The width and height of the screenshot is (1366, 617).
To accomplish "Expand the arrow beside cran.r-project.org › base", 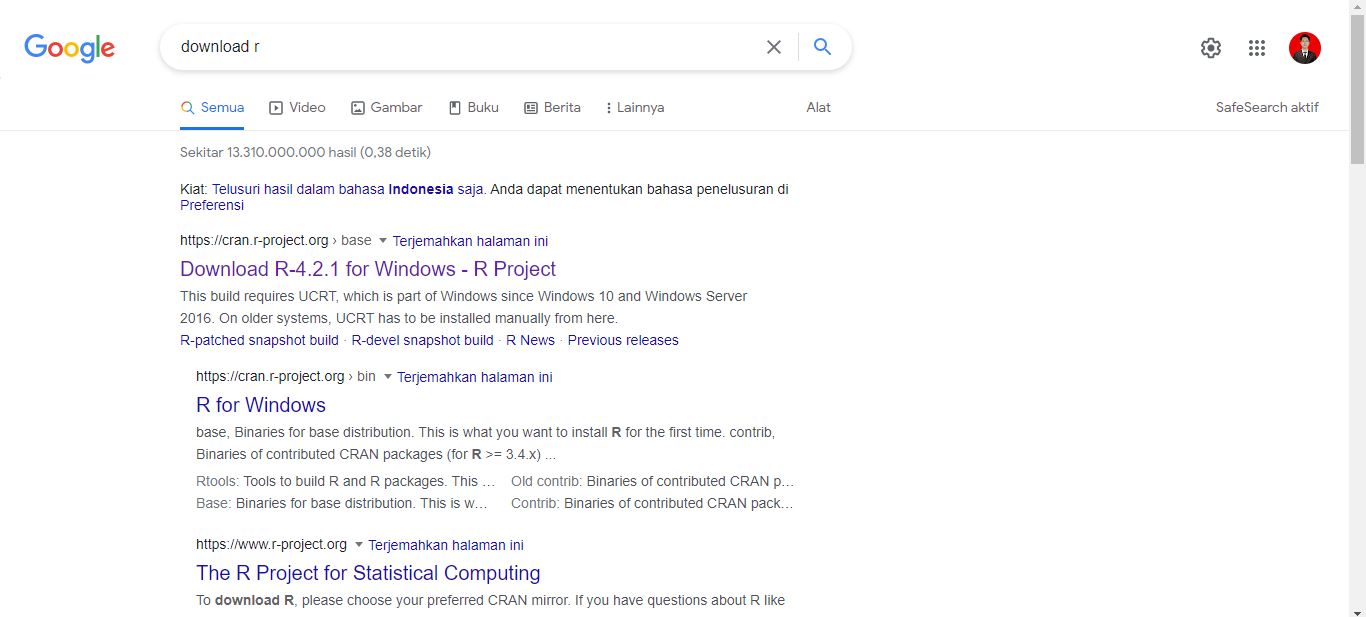I will click(382, 241).
